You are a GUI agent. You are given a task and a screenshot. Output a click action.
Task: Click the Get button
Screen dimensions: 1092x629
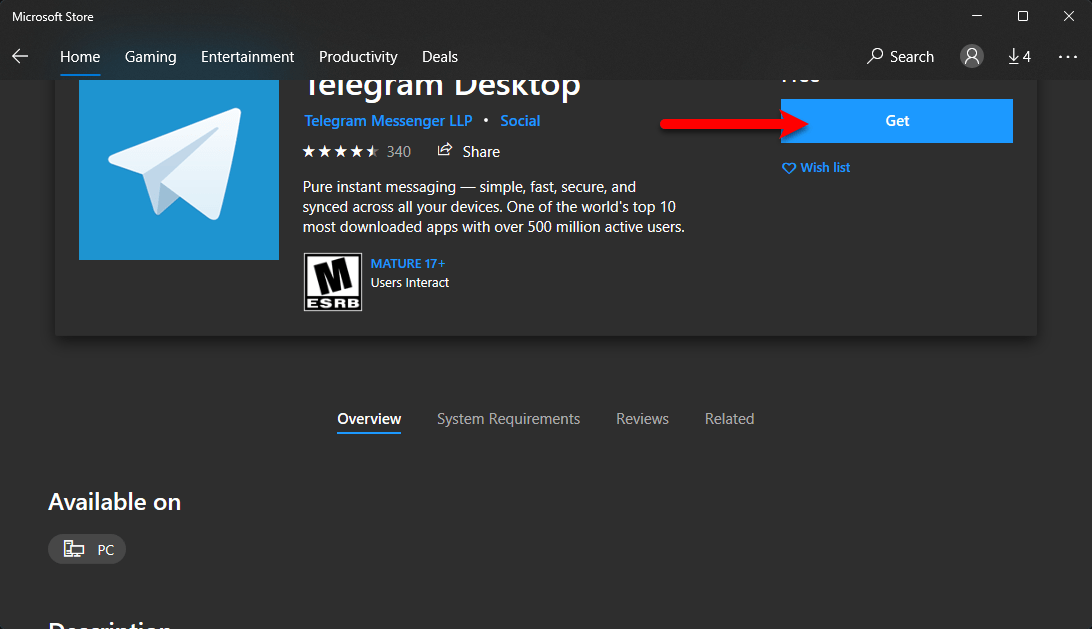(x=896, y=121)
